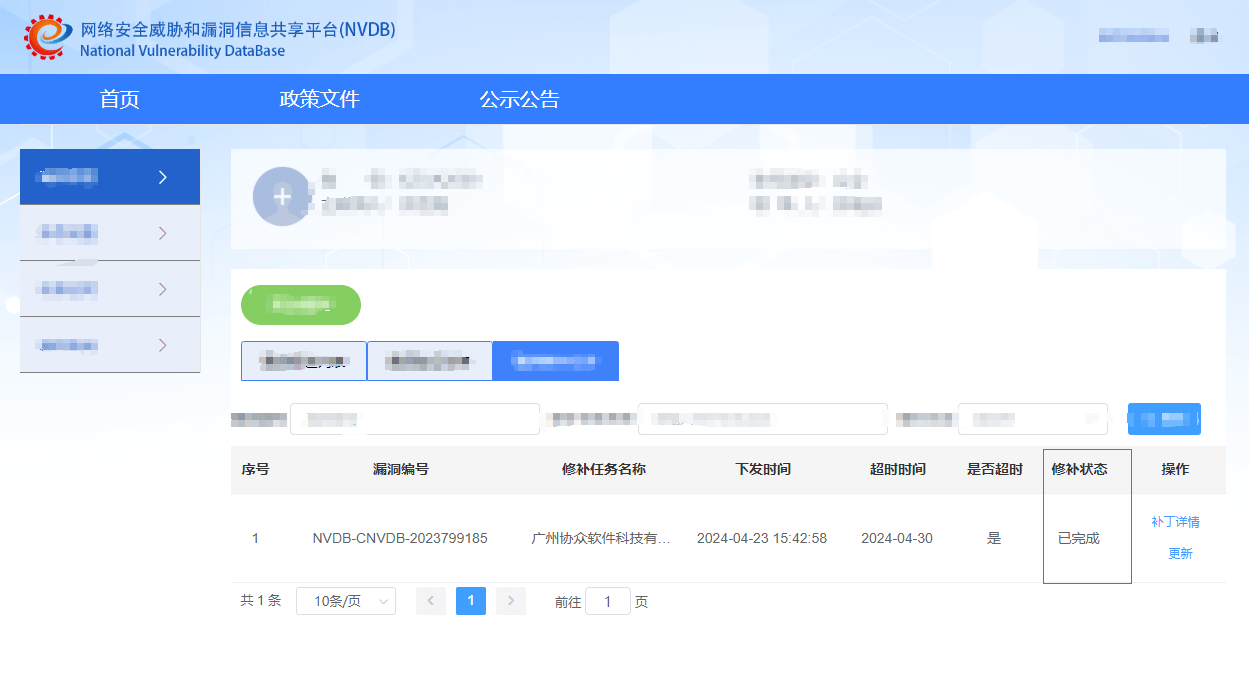1249x677 pixels.
Task: Click the avatar plus icon in profile card
Action: point(282,196)
